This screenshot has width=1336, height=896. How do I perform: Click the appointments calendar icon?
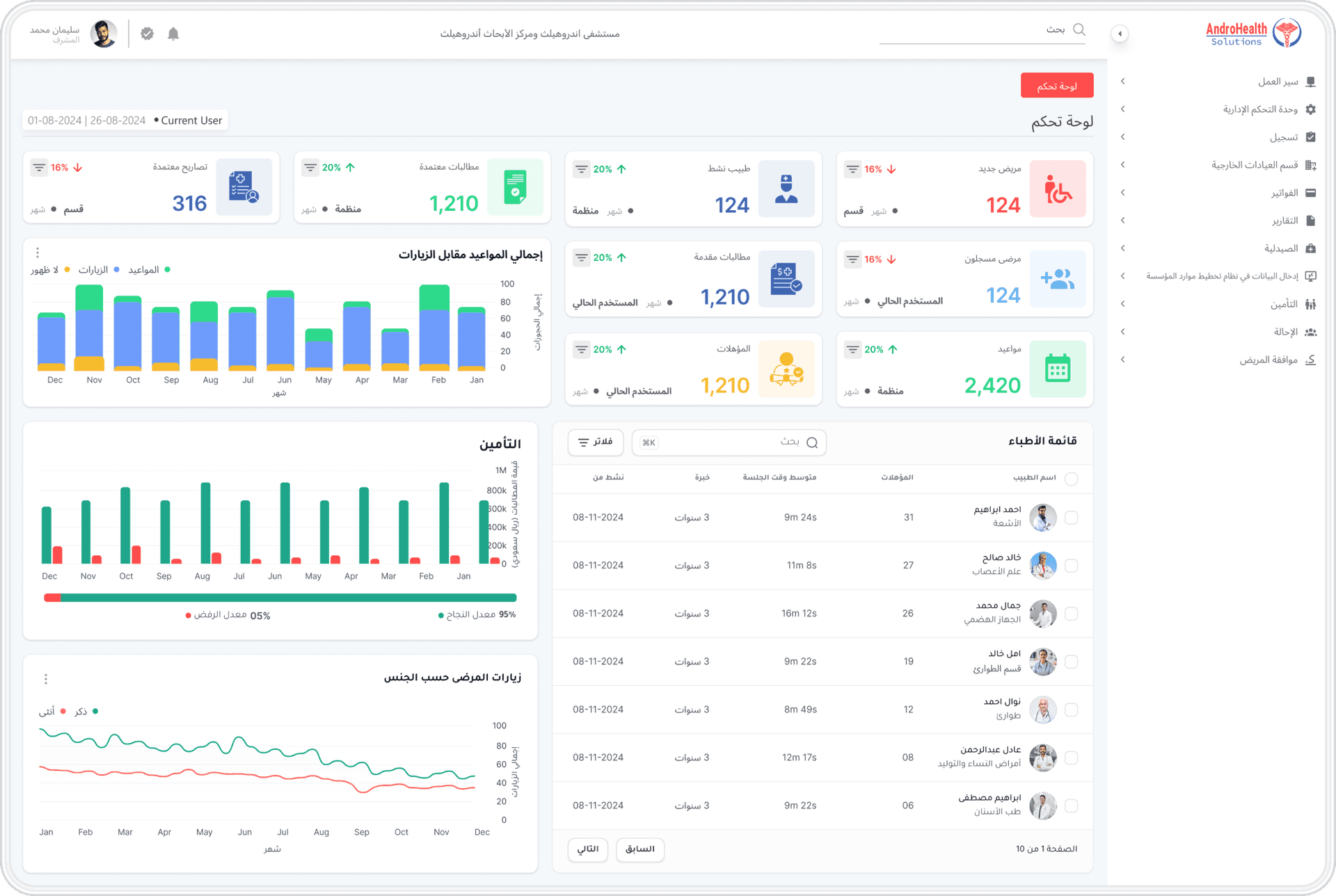[1058, 369]
